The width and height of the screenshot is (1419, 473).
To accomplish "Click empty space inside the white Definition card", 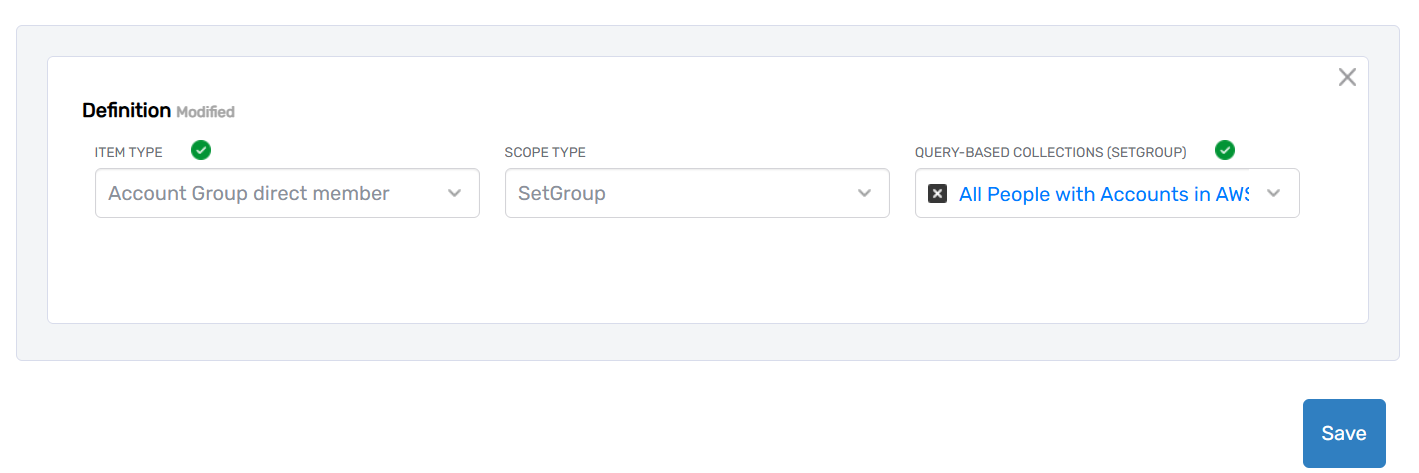I will coord(700,275).
